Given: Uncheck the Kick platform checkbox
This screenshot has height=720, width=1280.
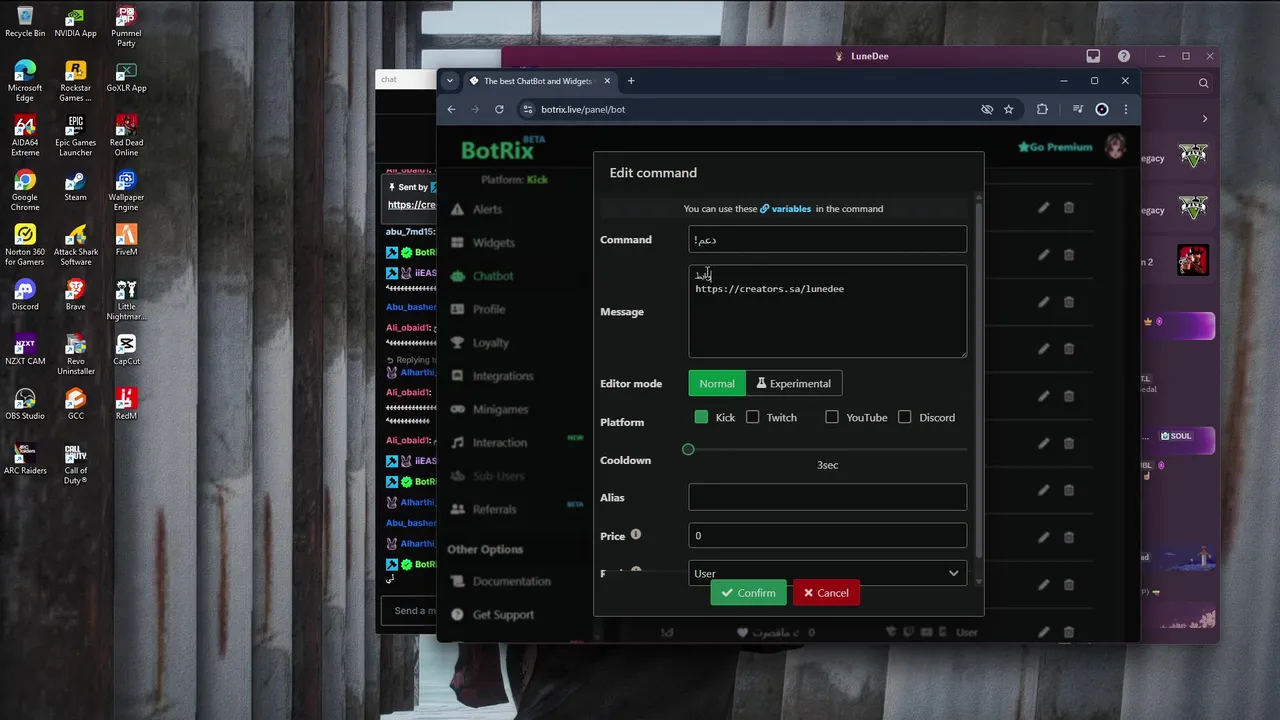Looking at the screenshot, I should [x=701, y=417].
